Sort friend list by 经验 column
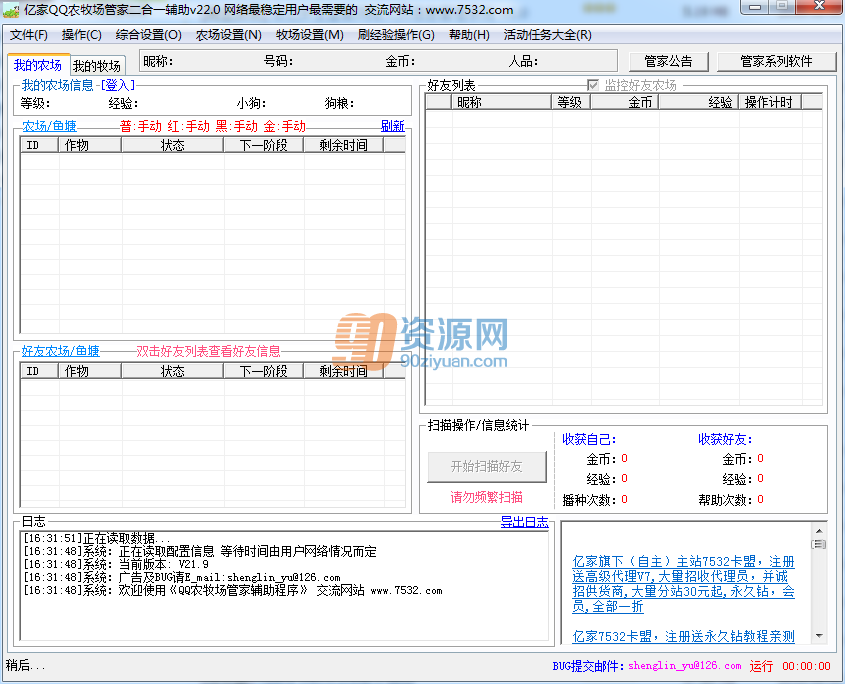 click(x=699, y=102)
